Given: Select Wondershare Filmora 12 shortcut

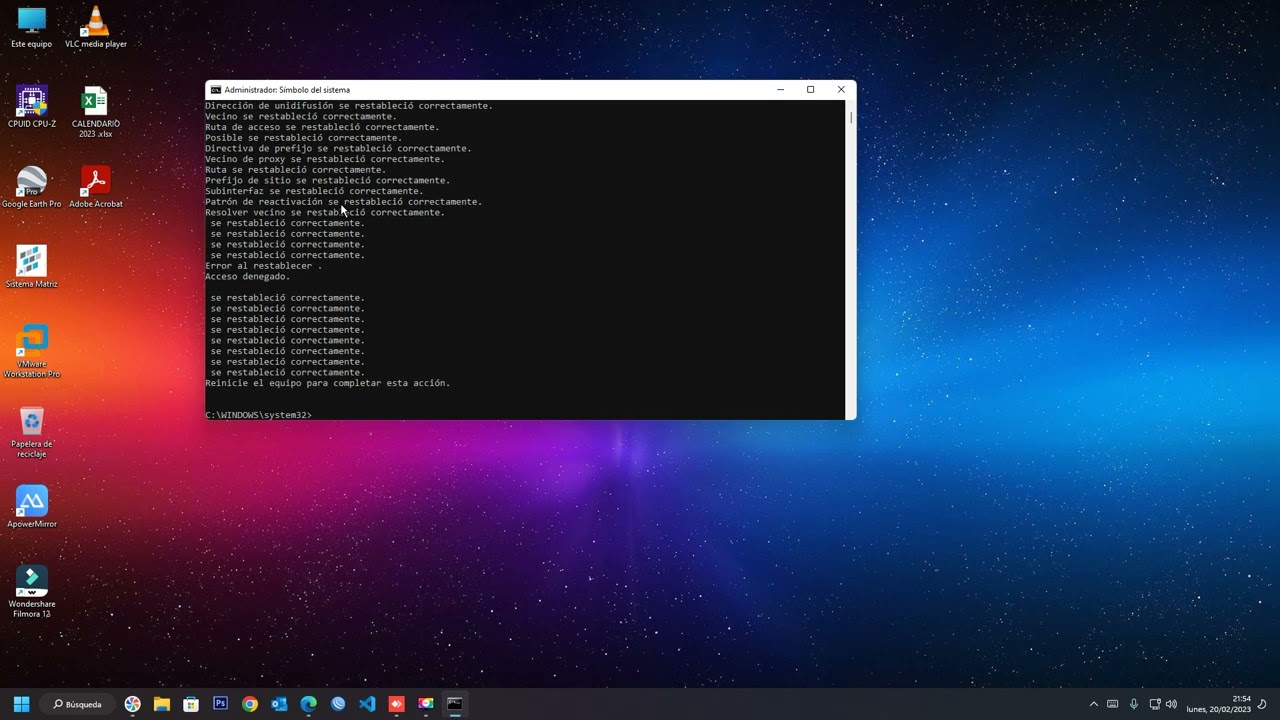Looking at the screenshot, I should (32, 592).
